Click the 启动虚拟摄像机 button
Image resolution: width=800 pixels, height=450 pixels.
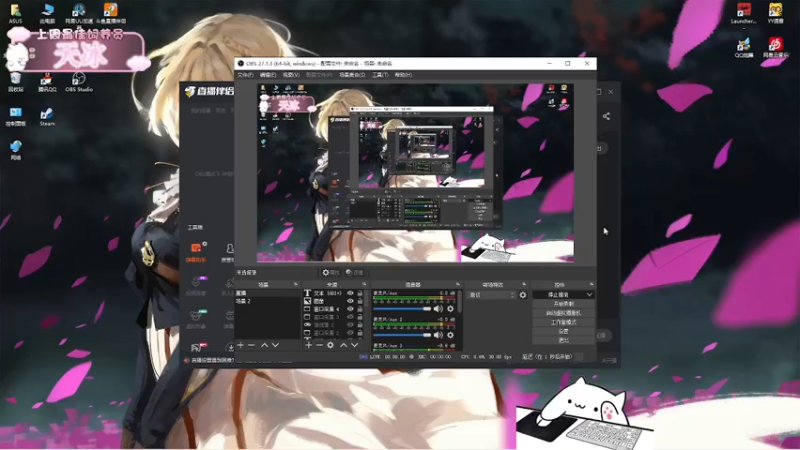click(x=563, y=313)
